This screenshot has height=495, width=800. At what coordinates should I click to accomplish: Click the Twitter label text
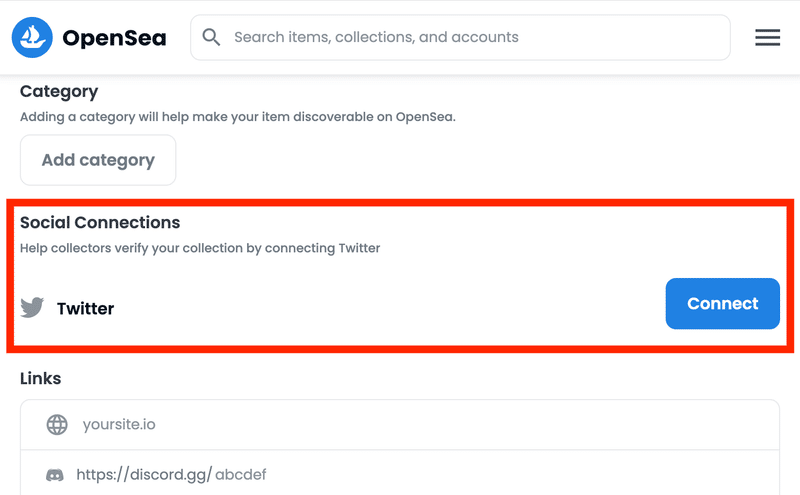[85, 308]
